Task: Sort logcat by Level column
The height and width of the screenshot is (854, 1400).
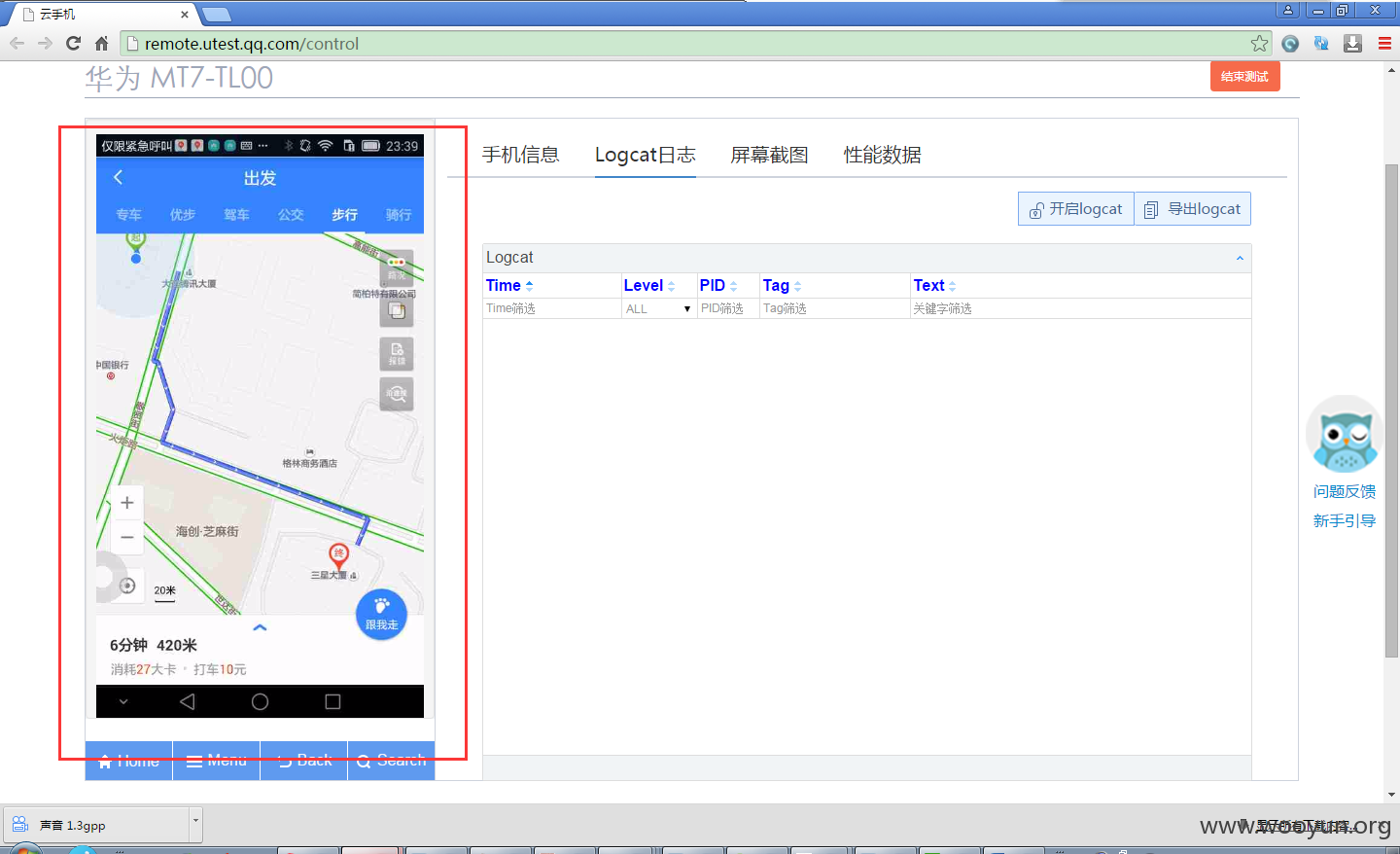Action: click(649, 285)
